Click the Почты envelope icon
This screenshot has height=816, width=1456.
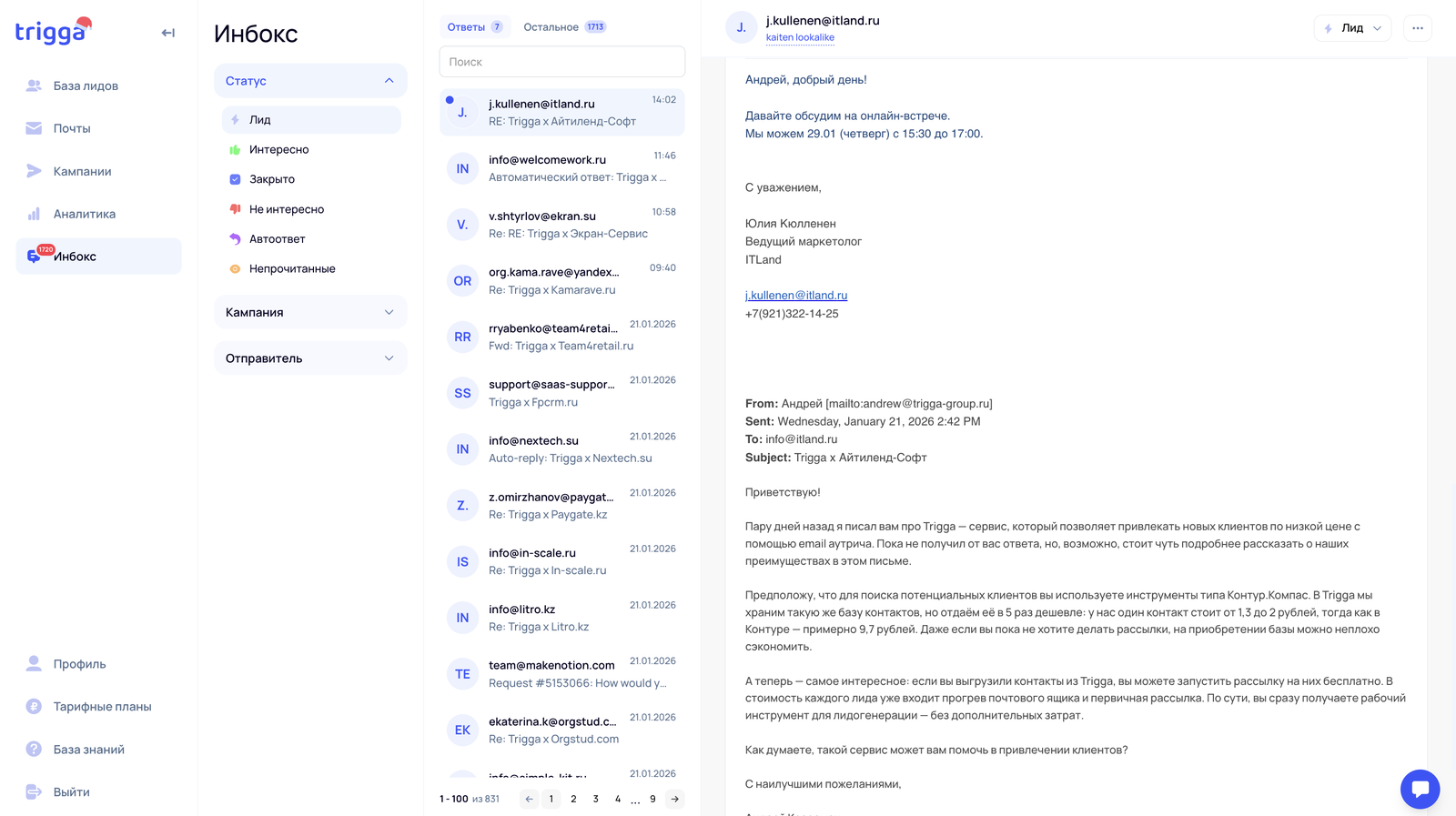pyautogui.click(x=34, y=128)
